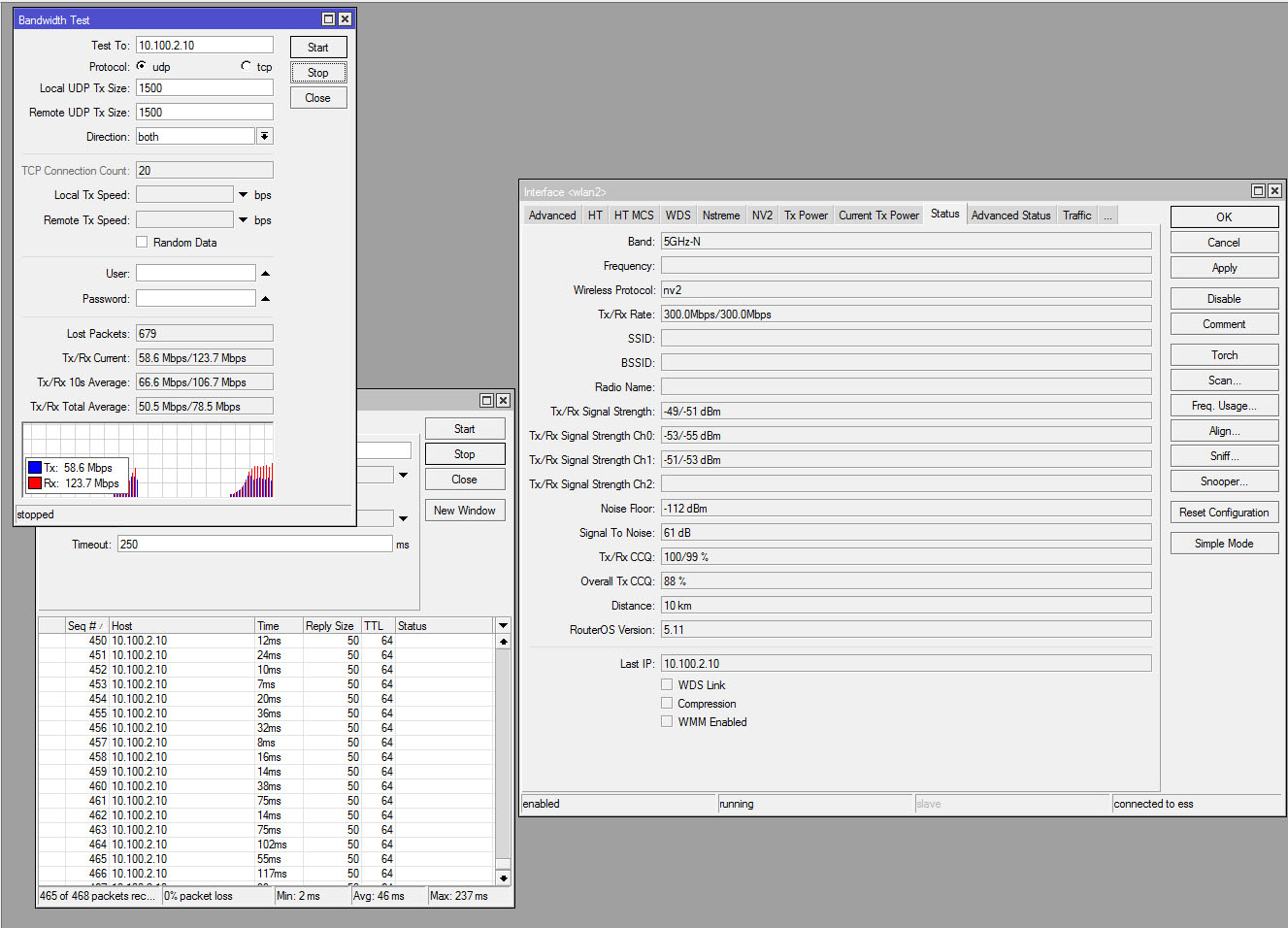Viewport: 1288px width, 928px height.
Task: Click scroll-up arrow in ping results list
Action: [x=503, y=642]
